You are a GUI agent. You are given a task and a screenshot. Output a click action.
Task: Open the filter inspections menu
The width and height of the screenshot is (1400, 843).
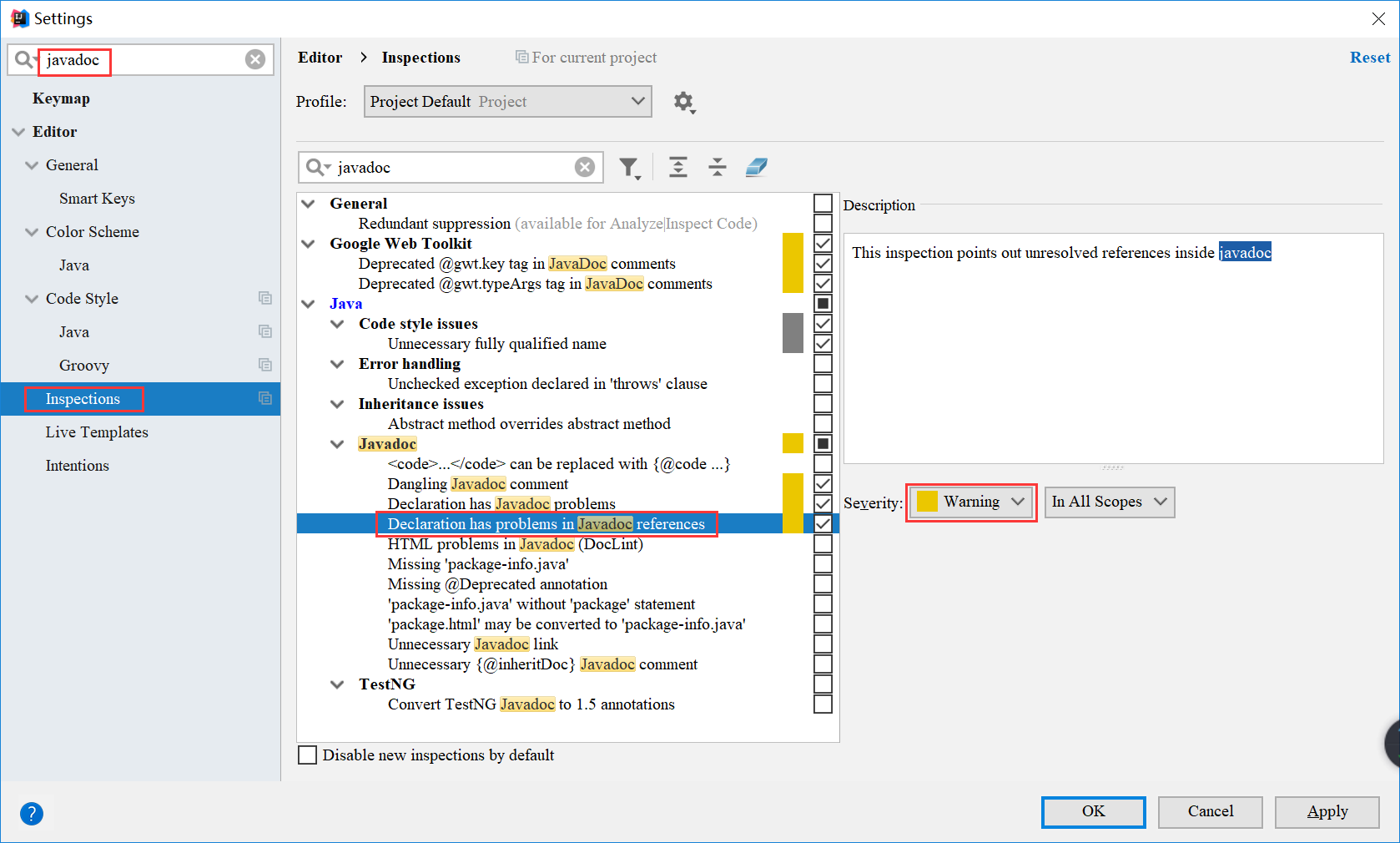coord(630,167)
